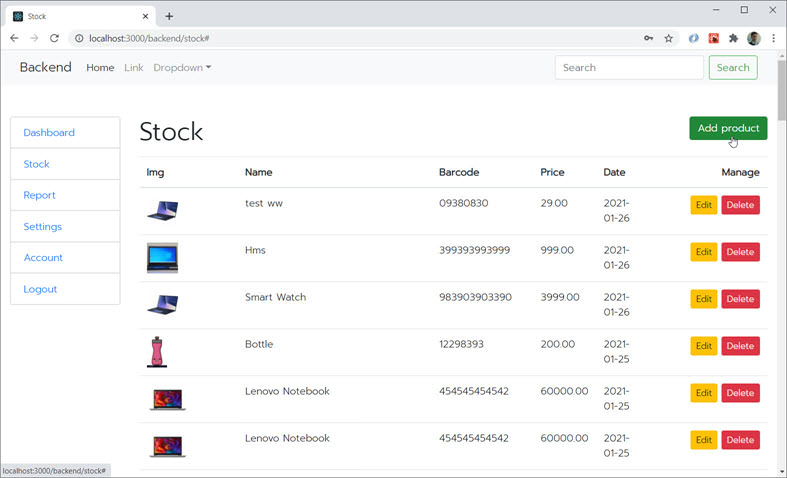Focus the Search input field
The height and width of the screenshot is (478, 787).
pos(628,68)
